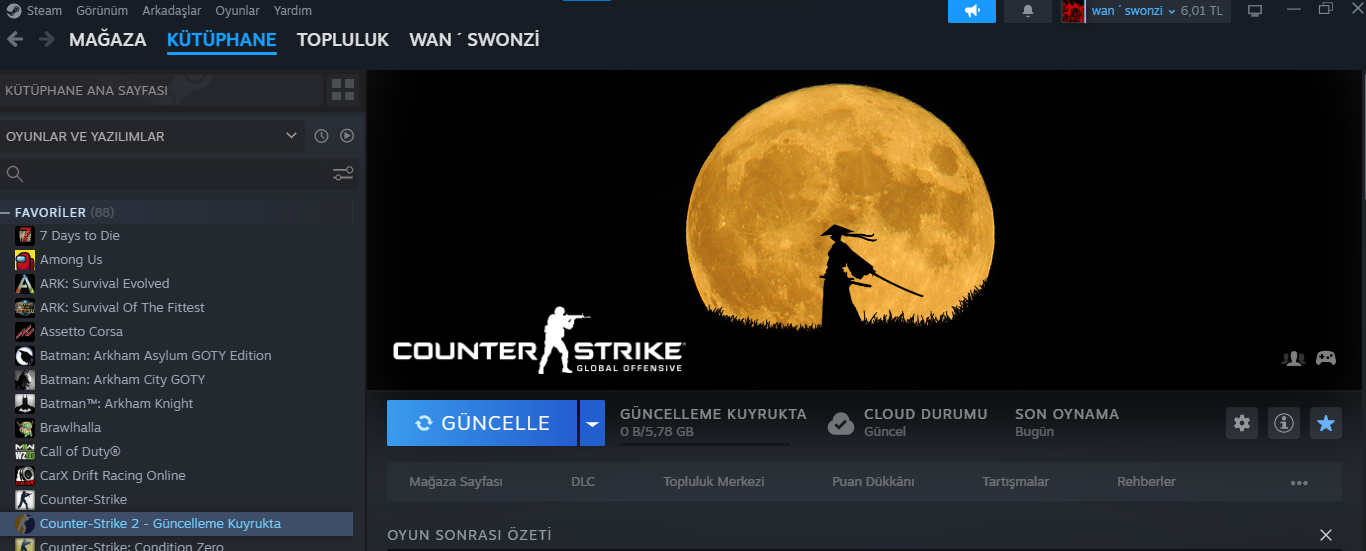This screenshot has height=551, width=1366.
Task: Open Puan Dükkânı link
Action: (873, 482)
